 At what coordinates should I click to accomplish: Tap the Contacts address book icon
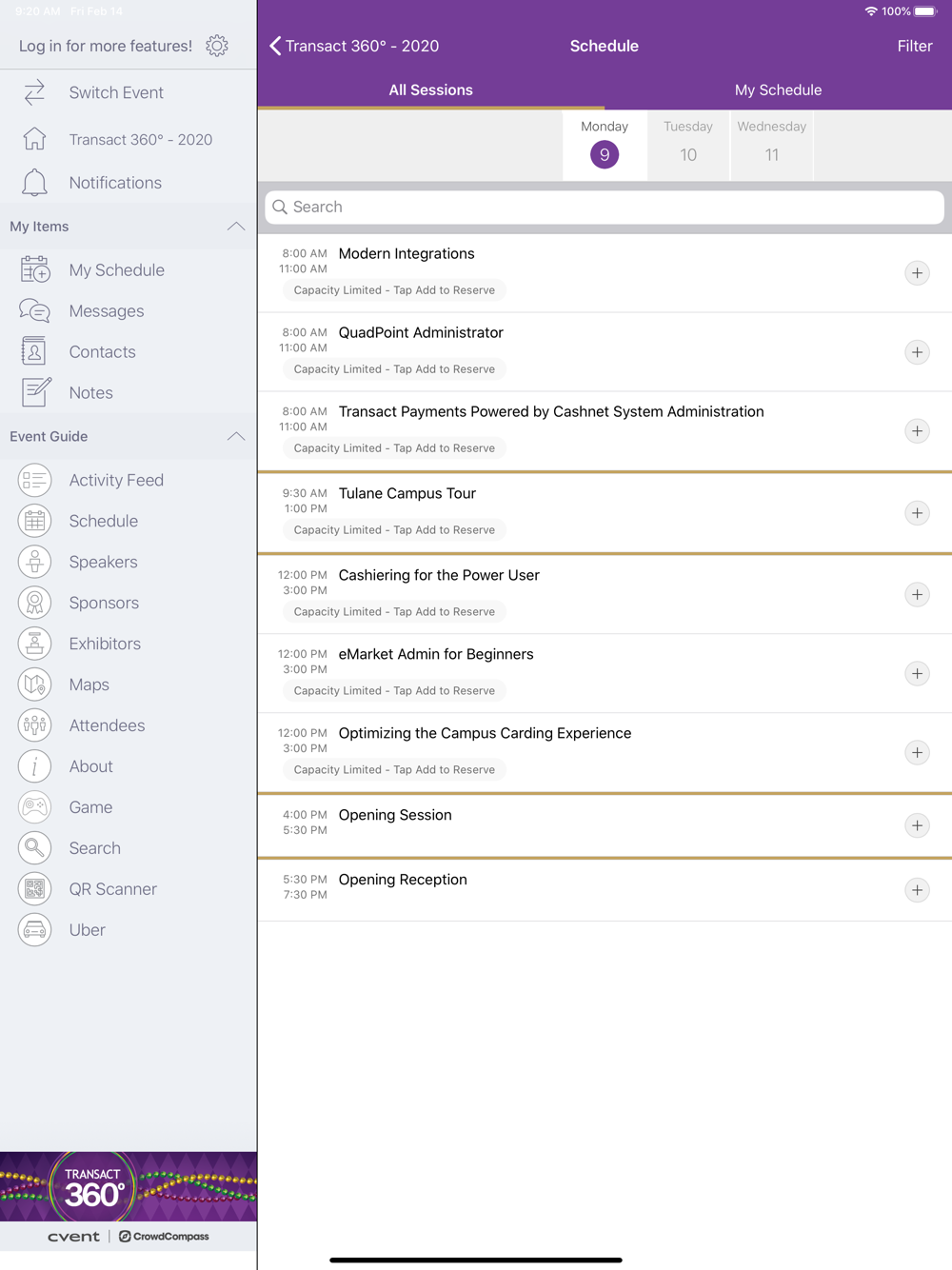33,352
